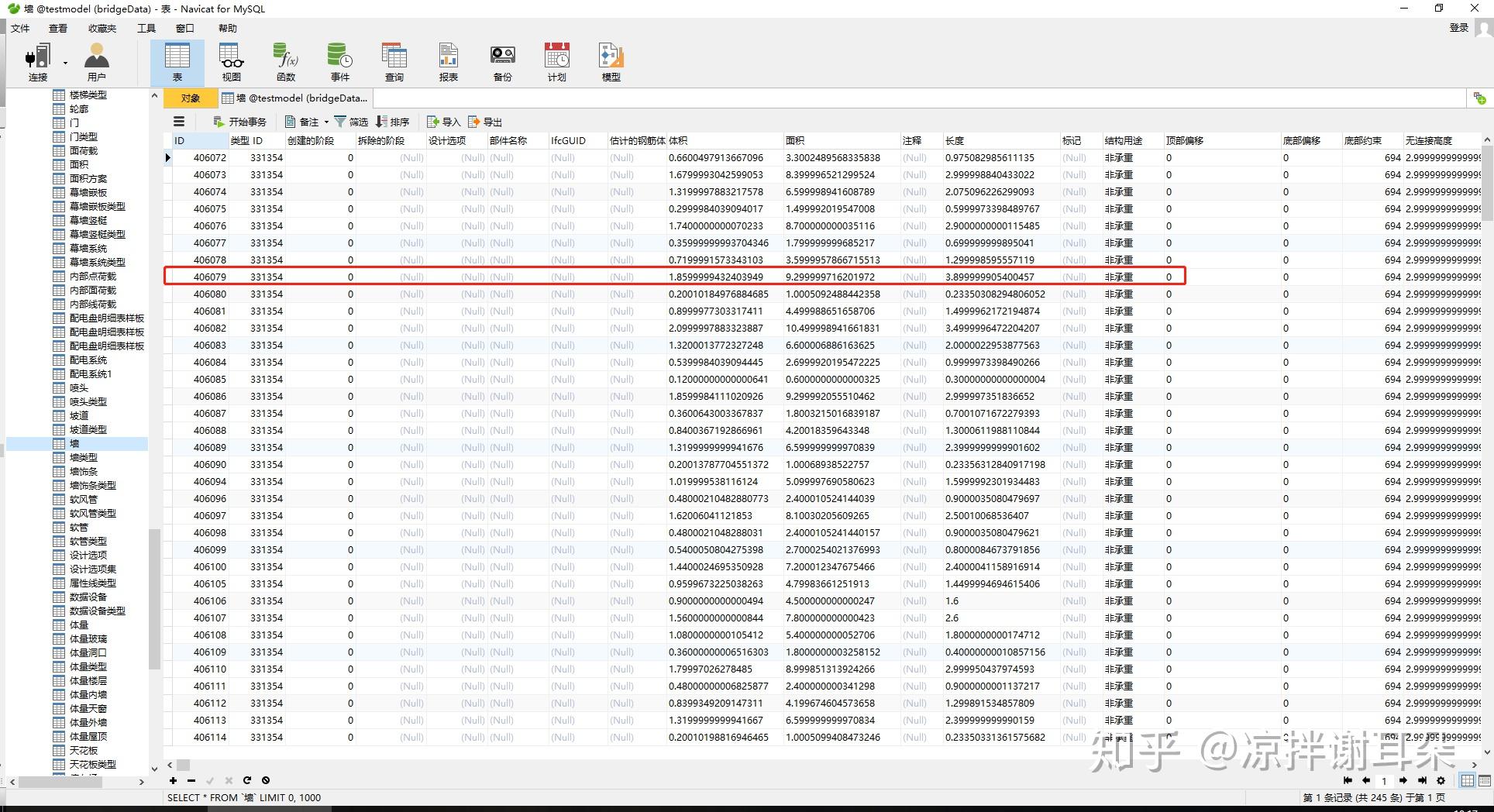The image size is (1494, 812).
Task: Delete record with the minus icon
Action: click(191, 780)
